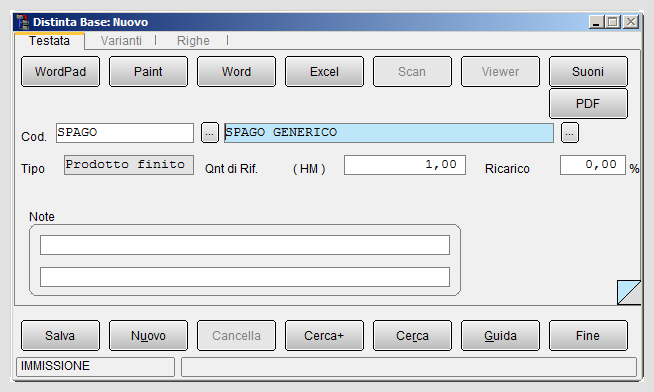Viewport: 654px width, 392px height.
Task: Click the Viewer button
Action: 501,72
